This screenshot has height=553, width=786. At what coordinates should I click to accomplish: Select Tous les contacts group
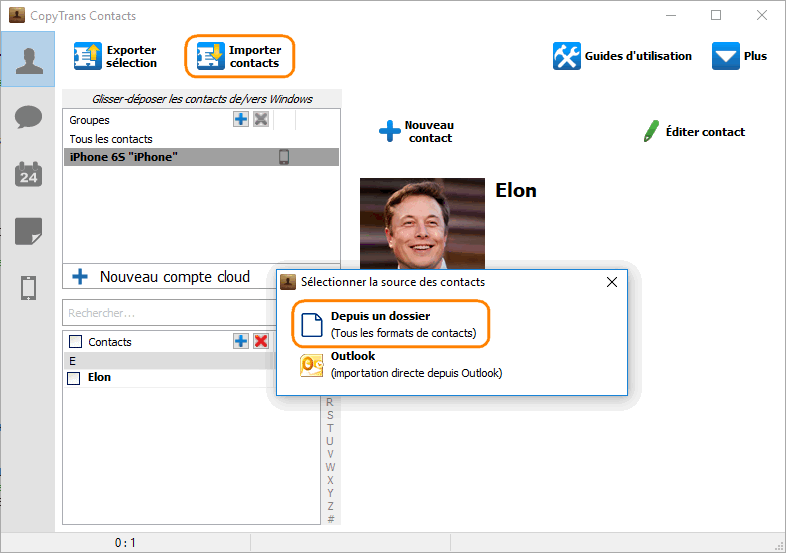coord(111,139)
